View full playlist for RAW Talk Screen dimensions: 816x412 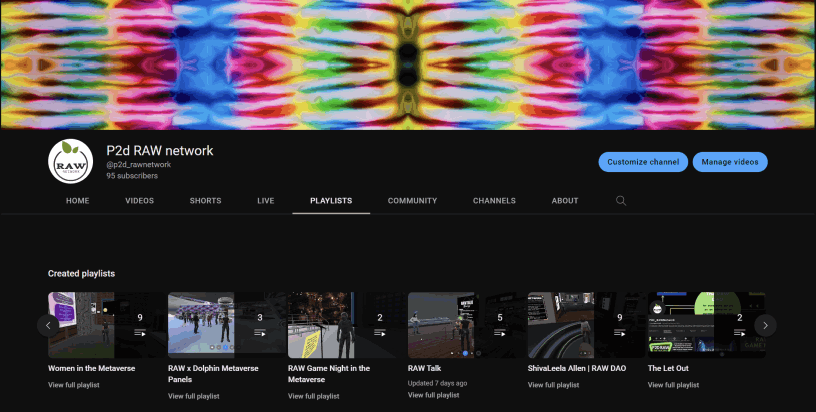click(x=434, y=395)
